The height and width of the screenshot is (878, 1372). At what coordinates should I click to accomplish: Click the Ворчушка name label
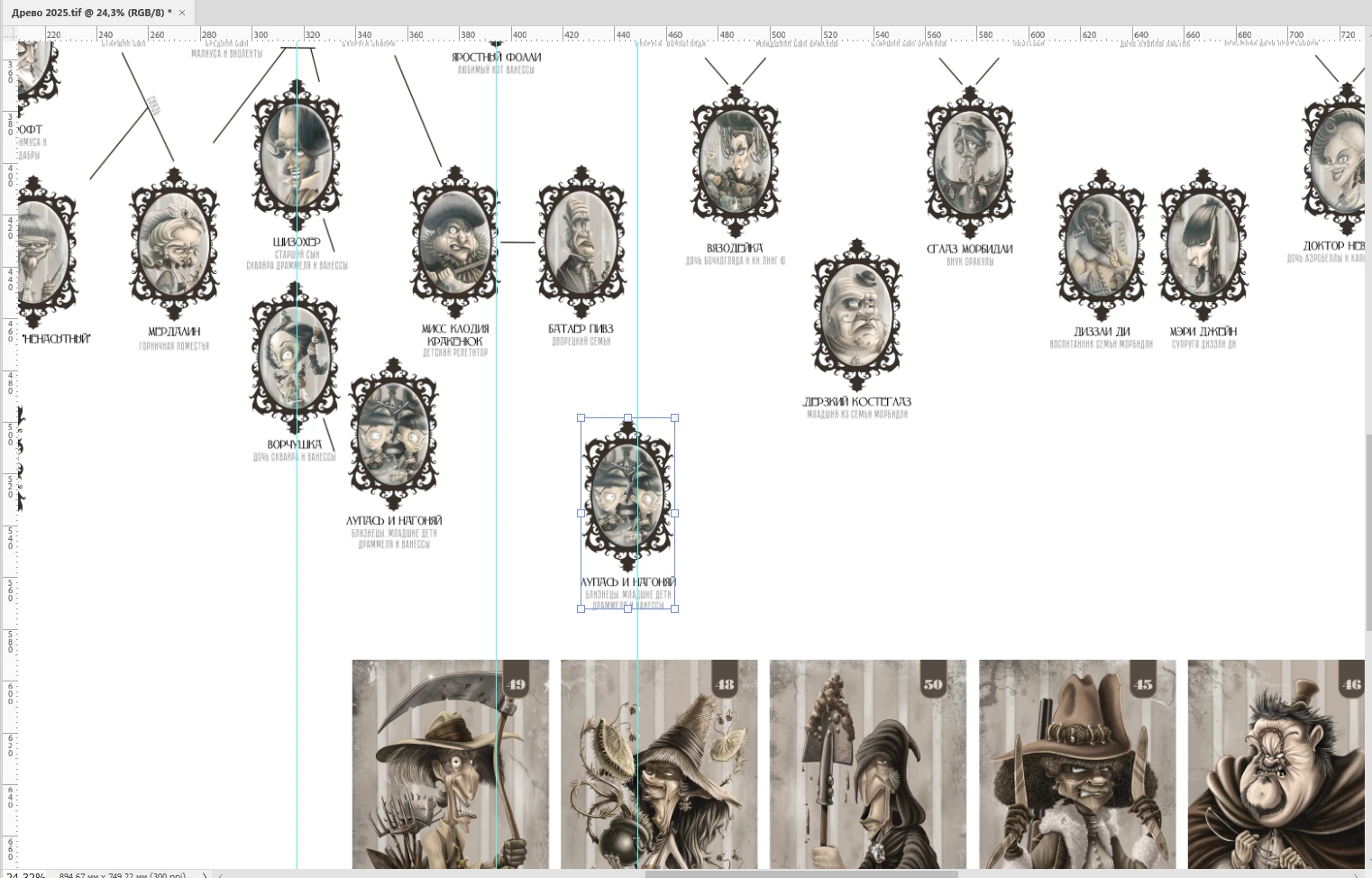(295, 445)
